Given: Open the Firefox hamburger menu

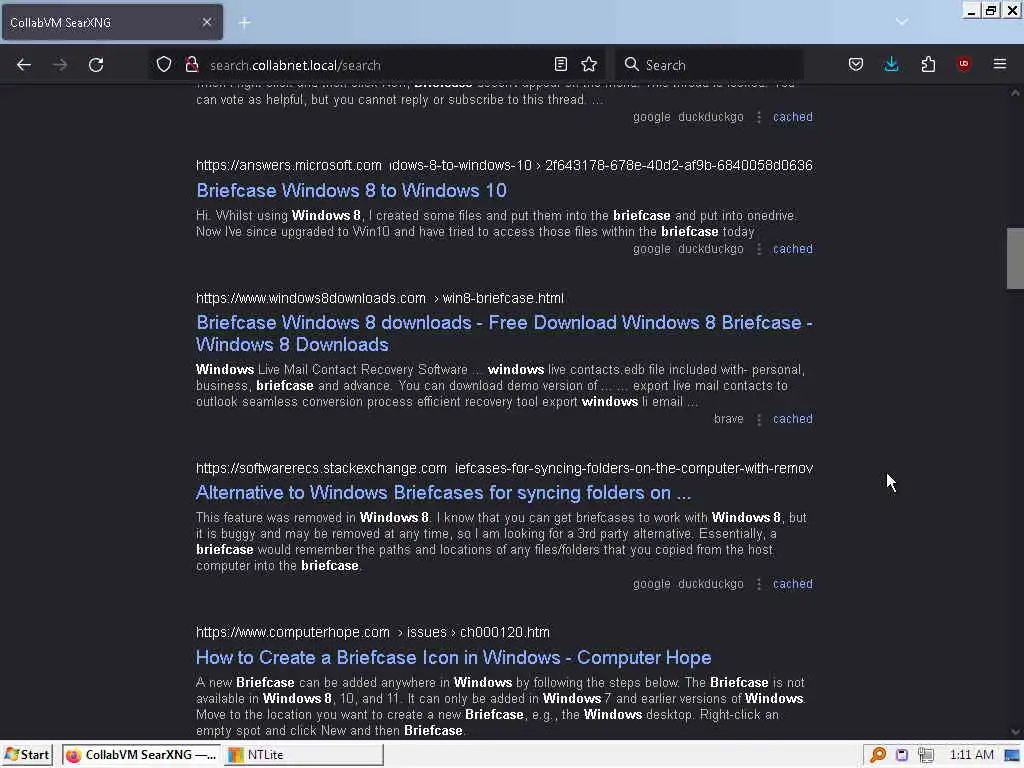Looking at the screenshot, I should 1000,64.
